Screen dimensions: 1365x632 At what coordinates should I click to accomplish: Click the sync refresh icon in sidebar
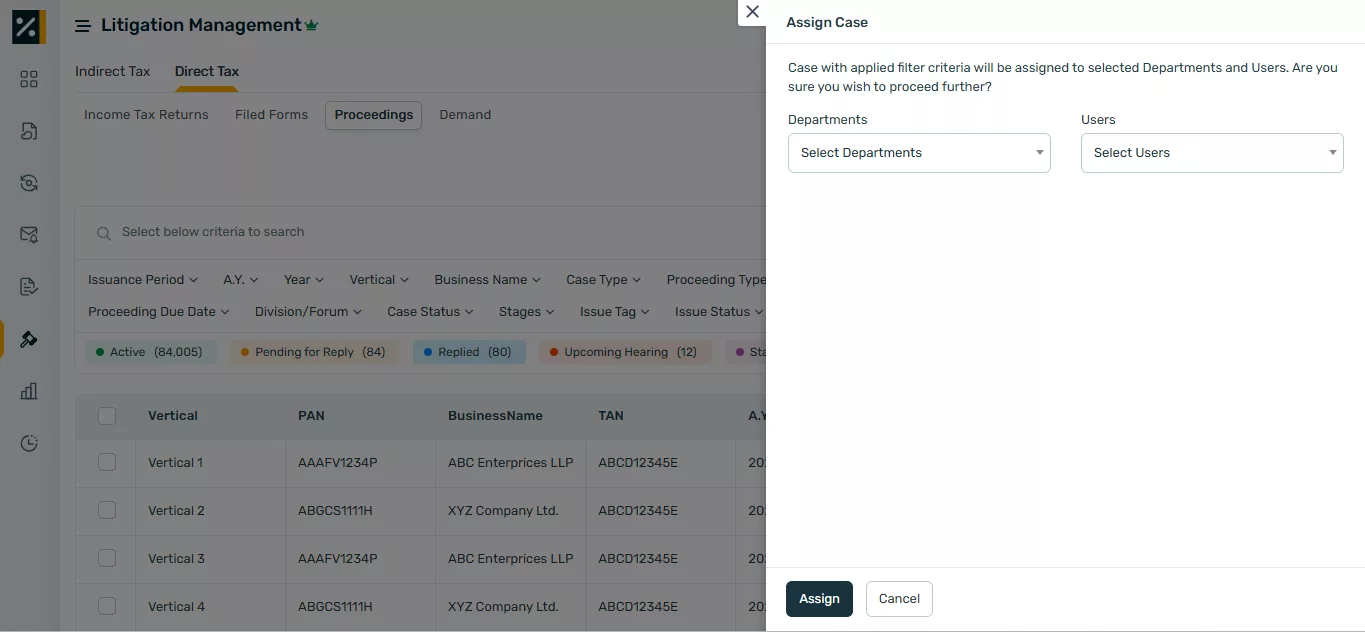point(29,183)
